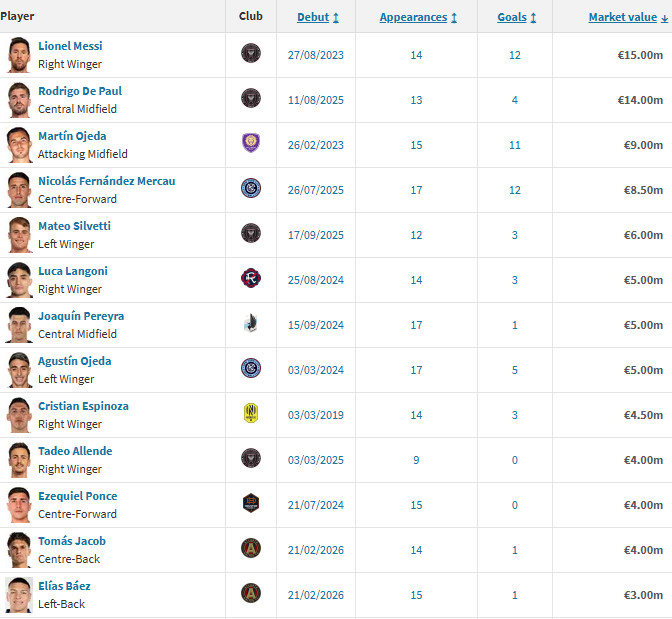Open Joaquín Pereyra's portrait photo
This screenshot has width=672, height=619.
pyautogui.click(x=19, y=325)
